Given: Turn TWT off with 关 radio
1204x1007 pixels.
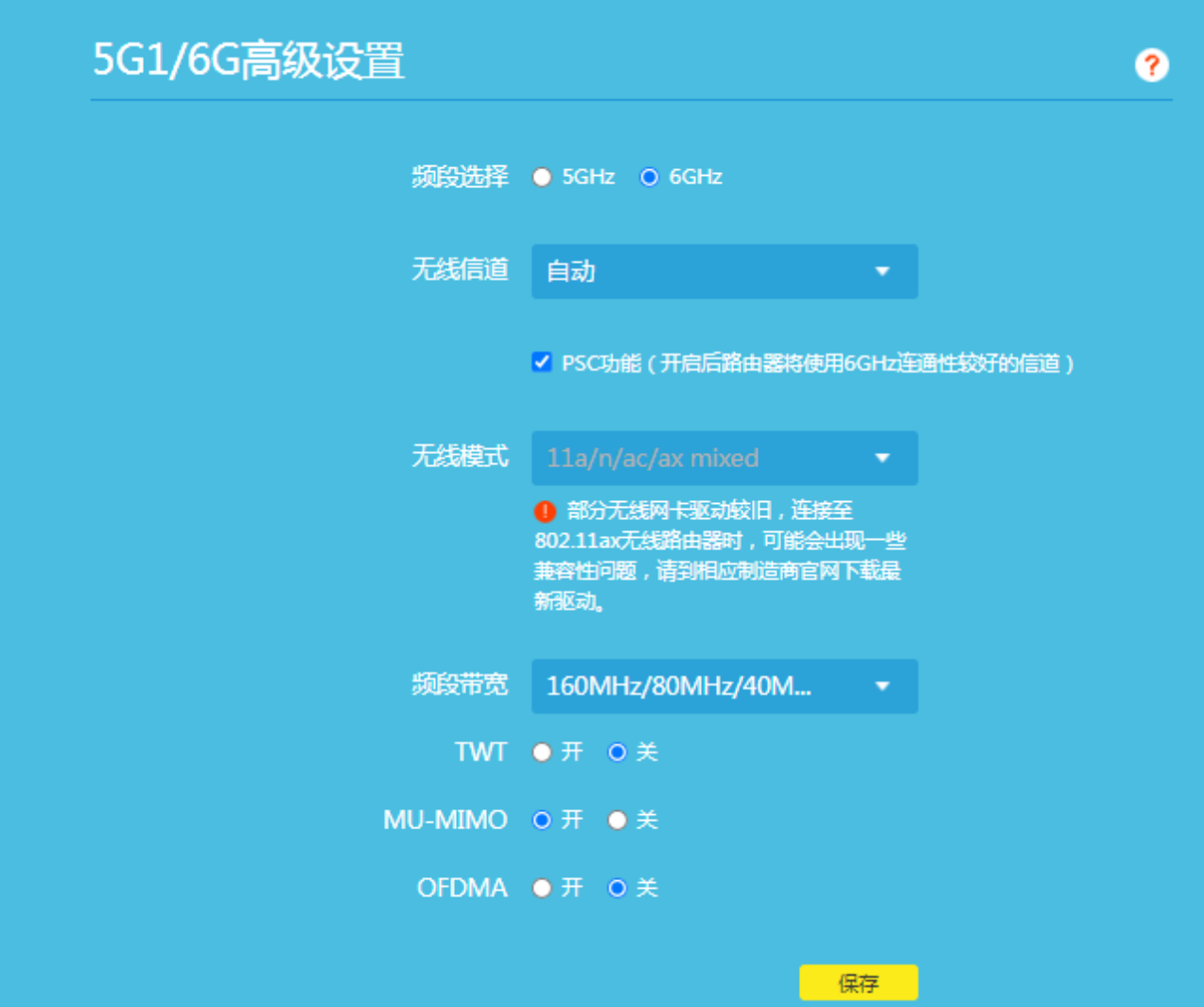Looking at the screenshot, I should tap(618, 753).
